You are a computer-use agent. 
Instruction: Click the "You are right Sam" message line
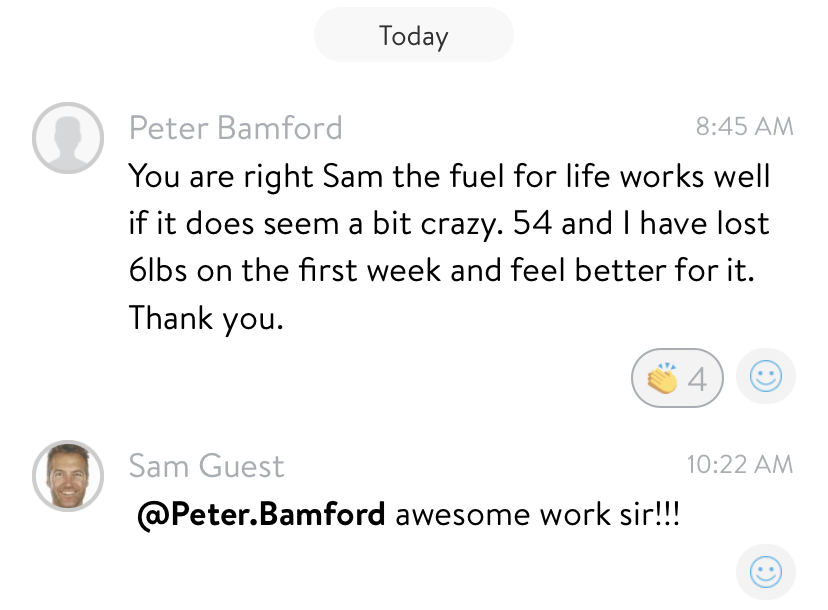[449, 176]
